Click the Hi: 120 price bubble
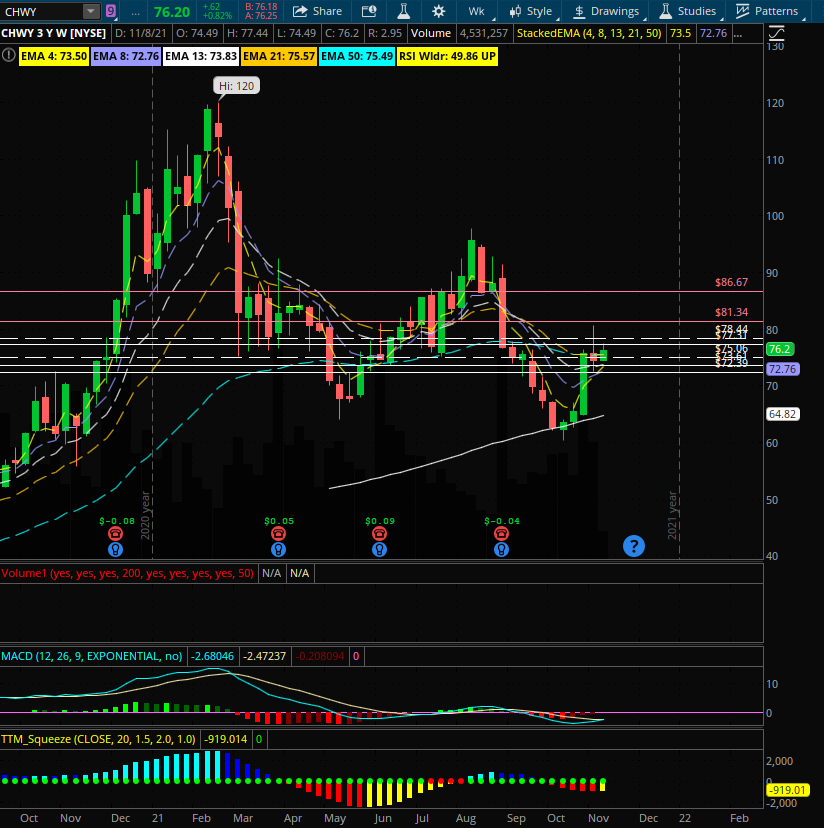The image size is (824, 828). point(237,86)
